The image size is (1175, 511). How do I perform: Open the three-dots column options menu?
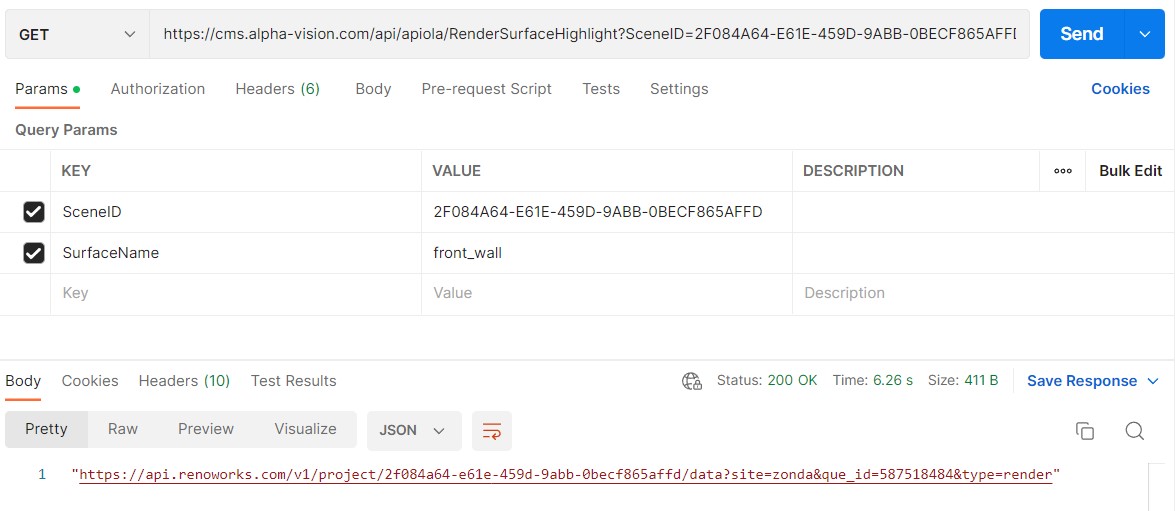coord(1062,171)
